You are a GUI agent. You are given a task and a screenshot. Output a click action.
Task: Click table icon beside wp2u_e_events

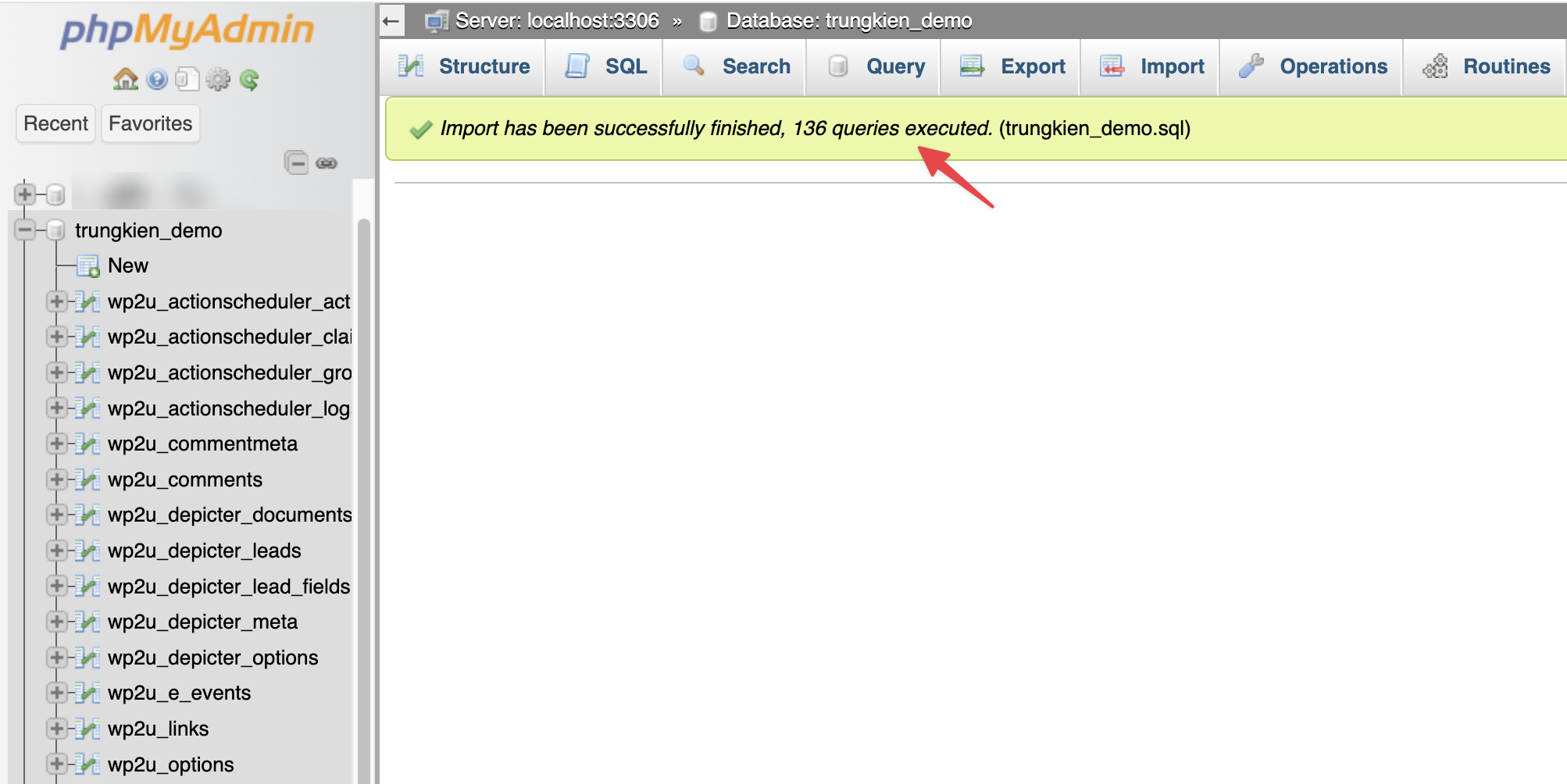coord(87,693)
